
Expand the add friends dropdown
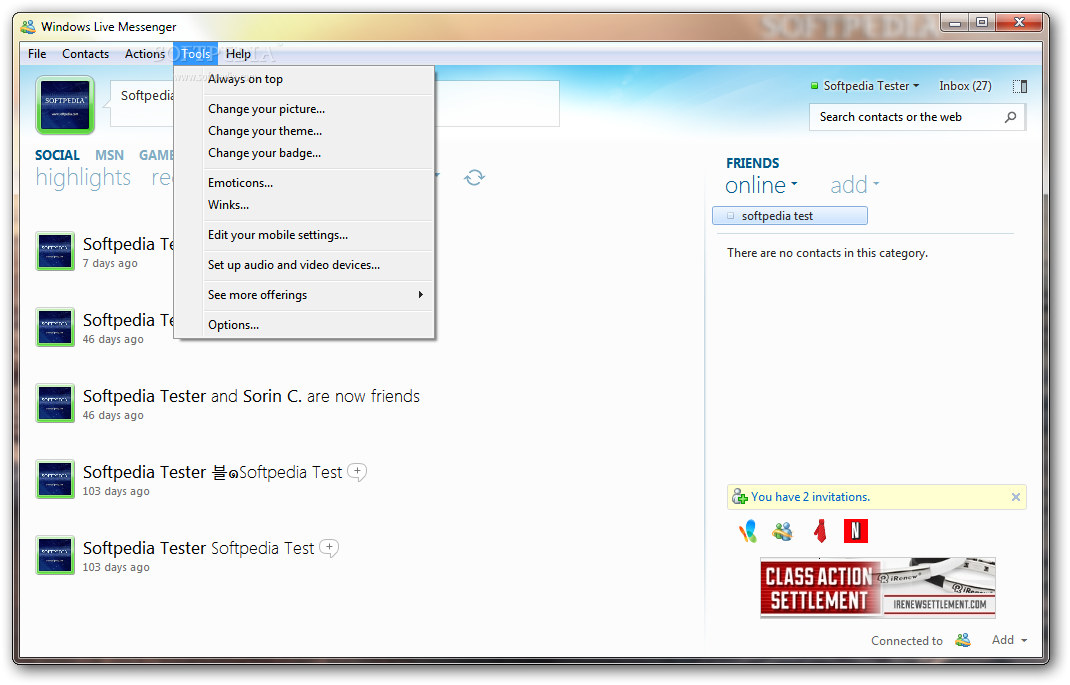tap(854, 185)
